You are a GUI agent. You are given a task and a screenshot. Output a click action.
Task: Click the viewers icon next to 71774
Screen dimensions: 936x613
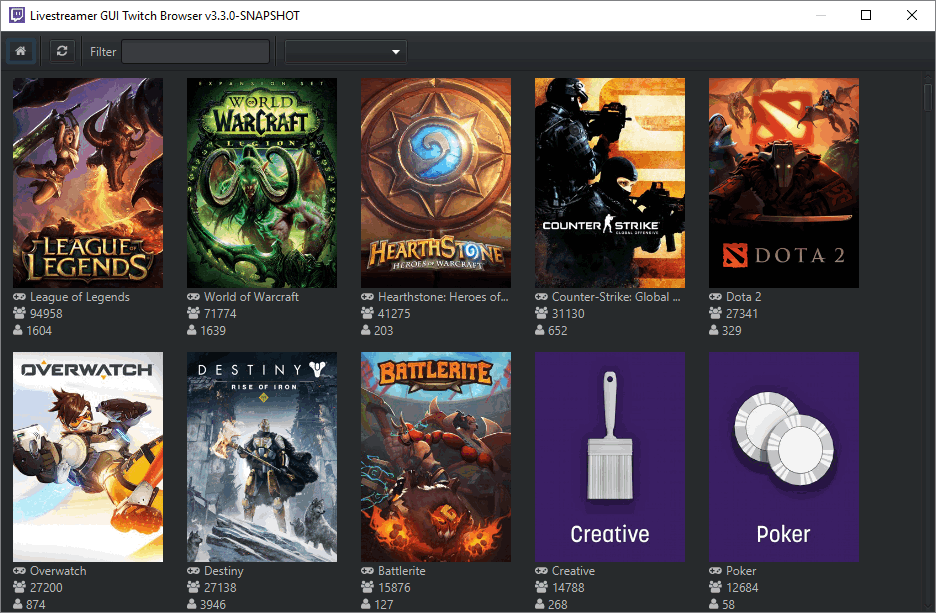(x=193, y=314)
